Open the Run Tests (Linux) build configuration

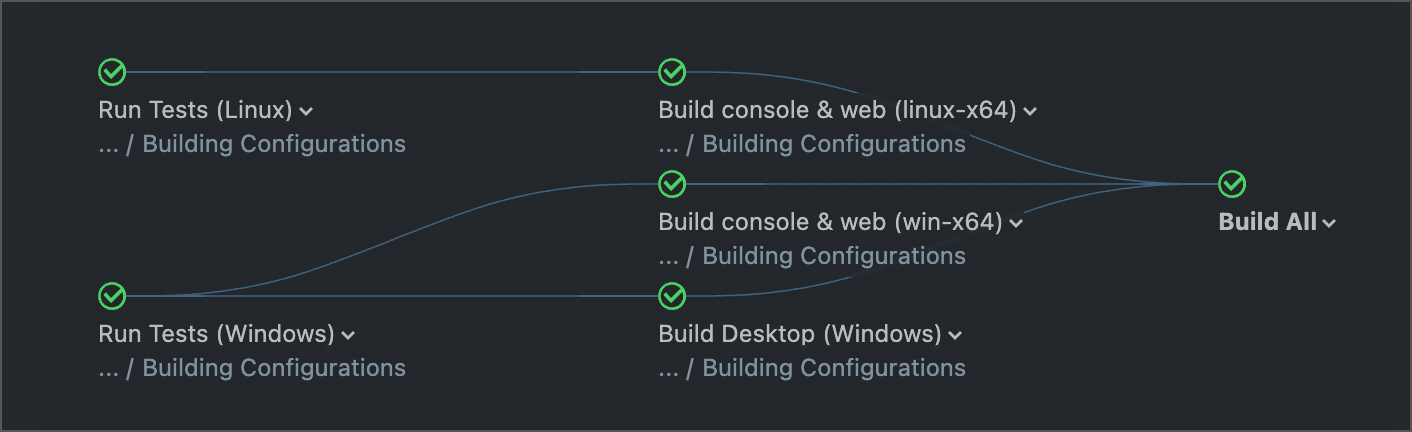click(195, 110)
